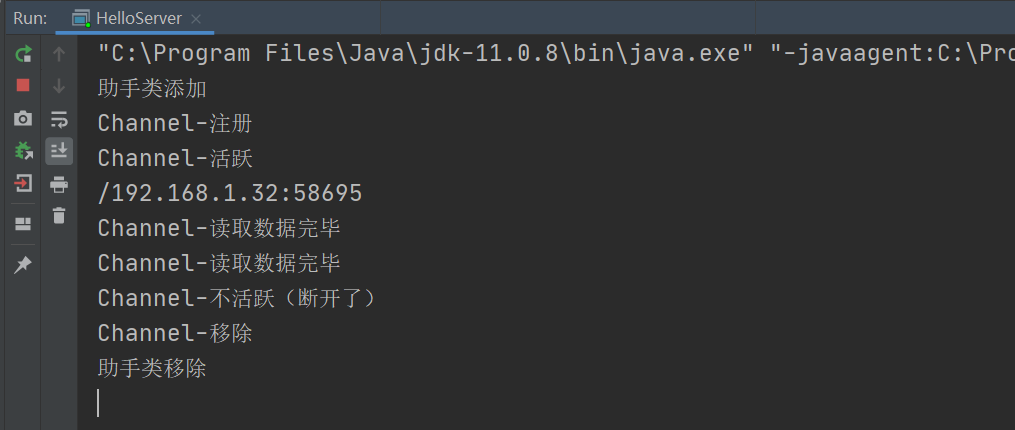This screenshot has height=430, width=1015.
Task: Click the Exit icon with red arrow
Action: (x=22, y=184)
